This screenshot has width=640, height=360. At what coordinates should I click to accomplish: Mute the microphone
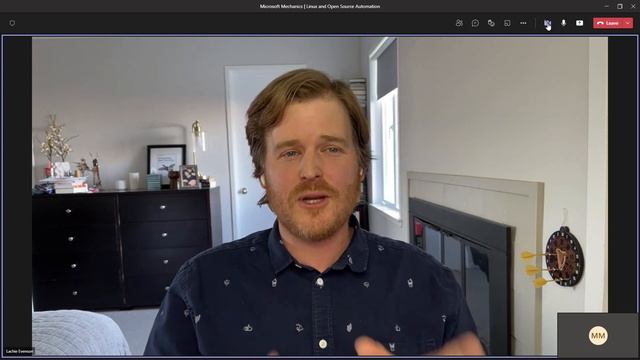point(563,23)
